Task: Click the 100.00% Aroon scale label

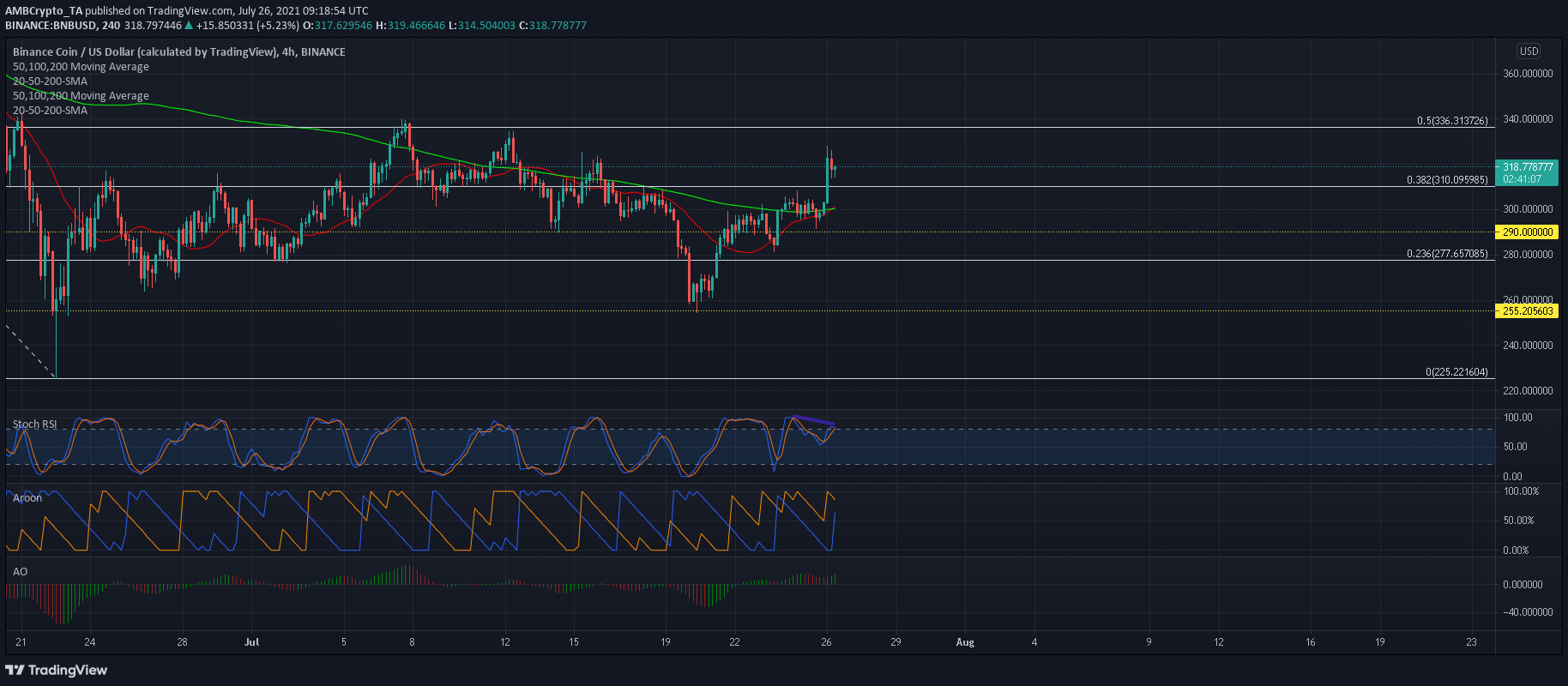Action: (x=1520, y=491)
